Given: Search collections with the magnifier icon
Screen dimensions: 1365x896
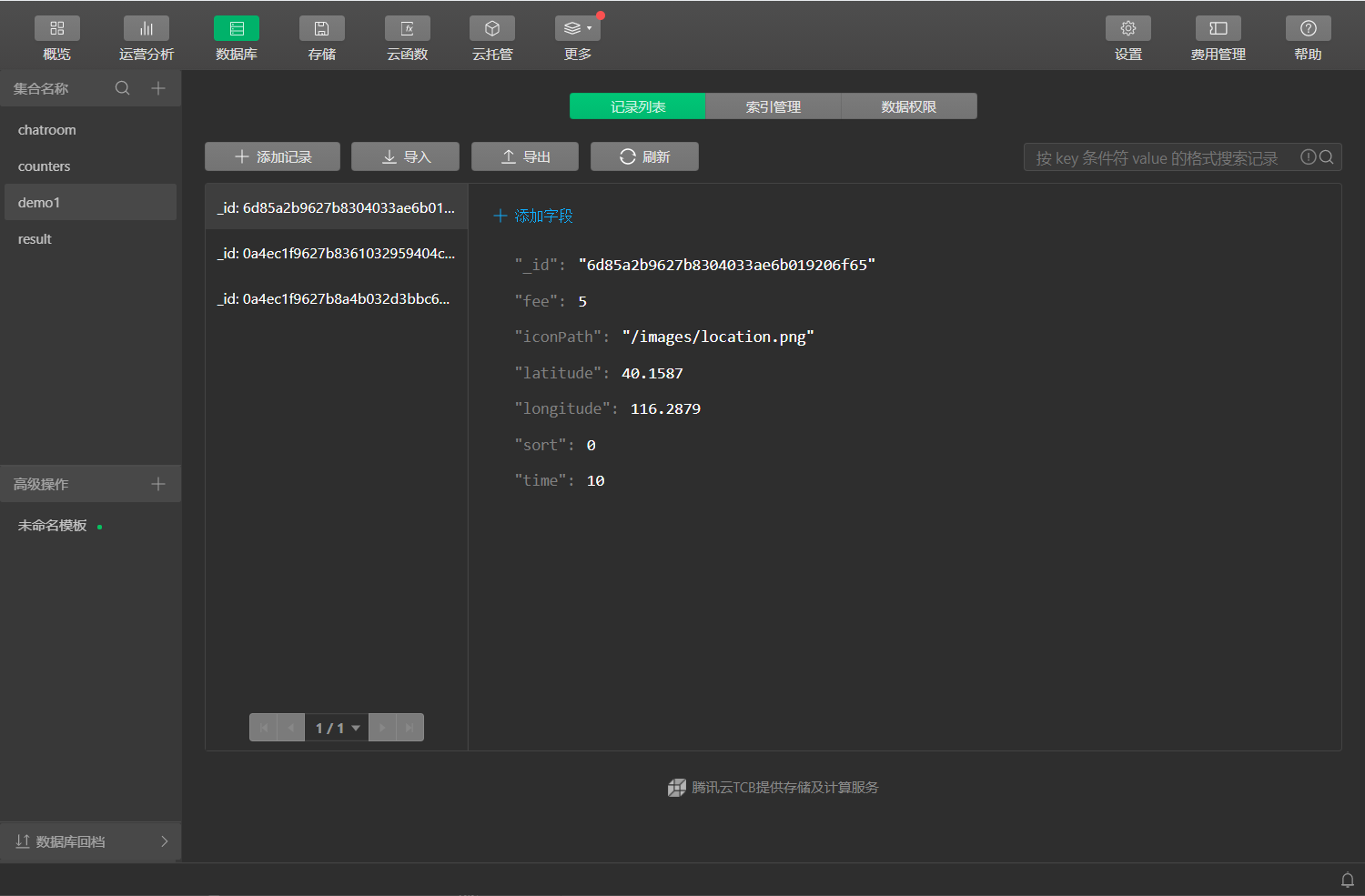Looking at the screenshot, I should [x=123, y=88].
